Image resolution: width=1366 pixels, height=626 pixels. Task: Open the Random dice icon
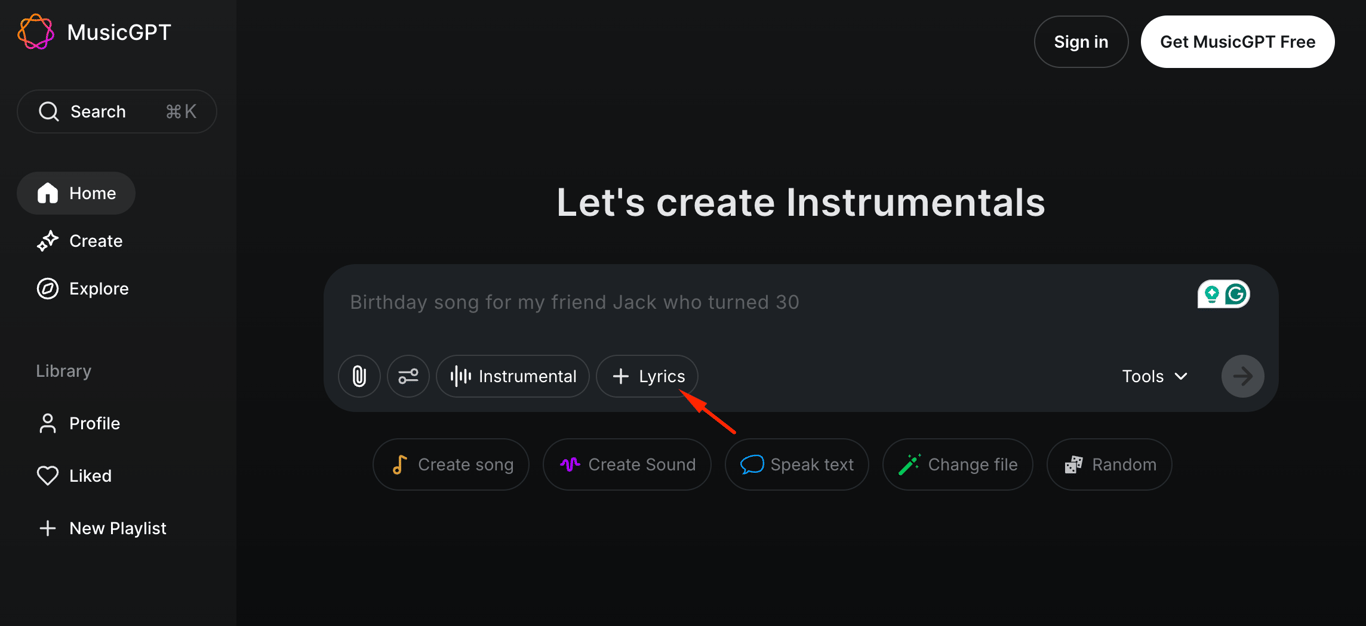(x=1073, y=464)
